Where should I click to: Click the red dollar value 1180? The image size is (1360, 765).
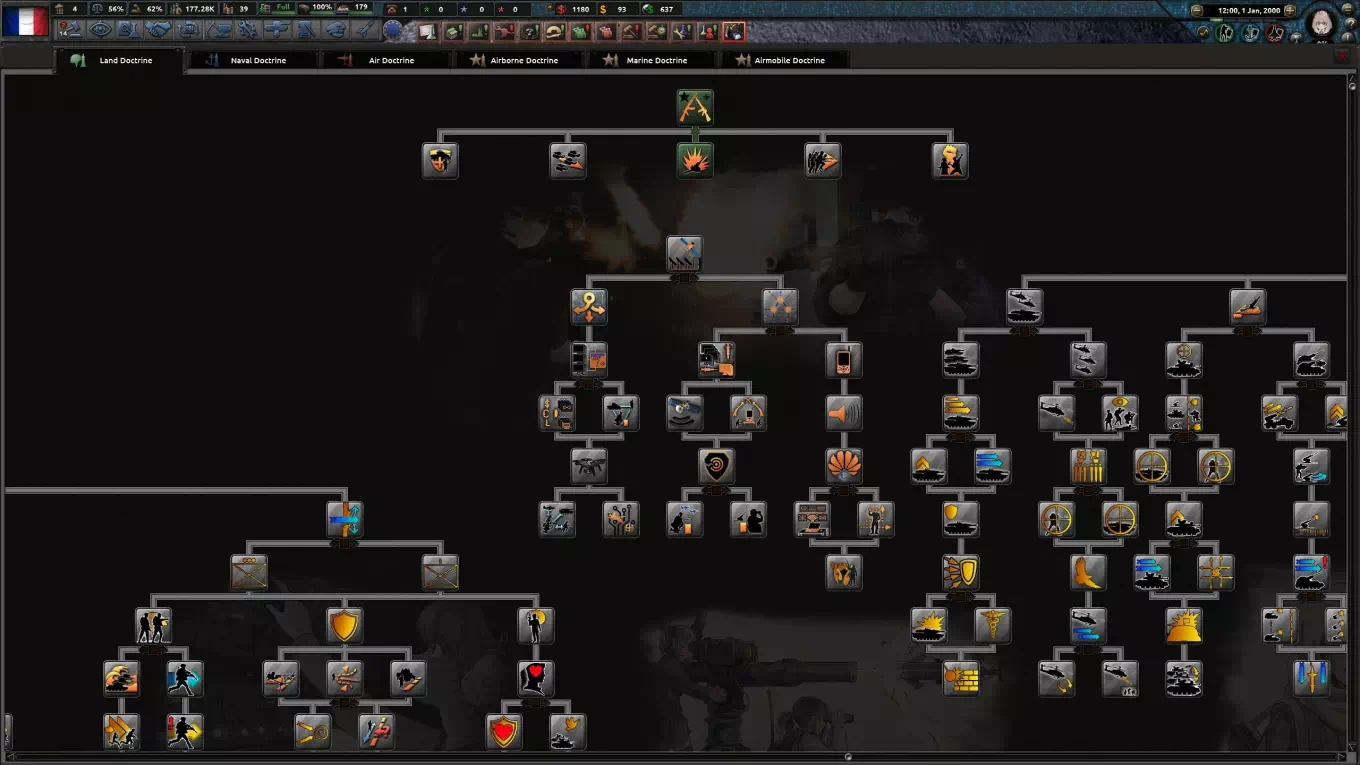tap(580, 10)
